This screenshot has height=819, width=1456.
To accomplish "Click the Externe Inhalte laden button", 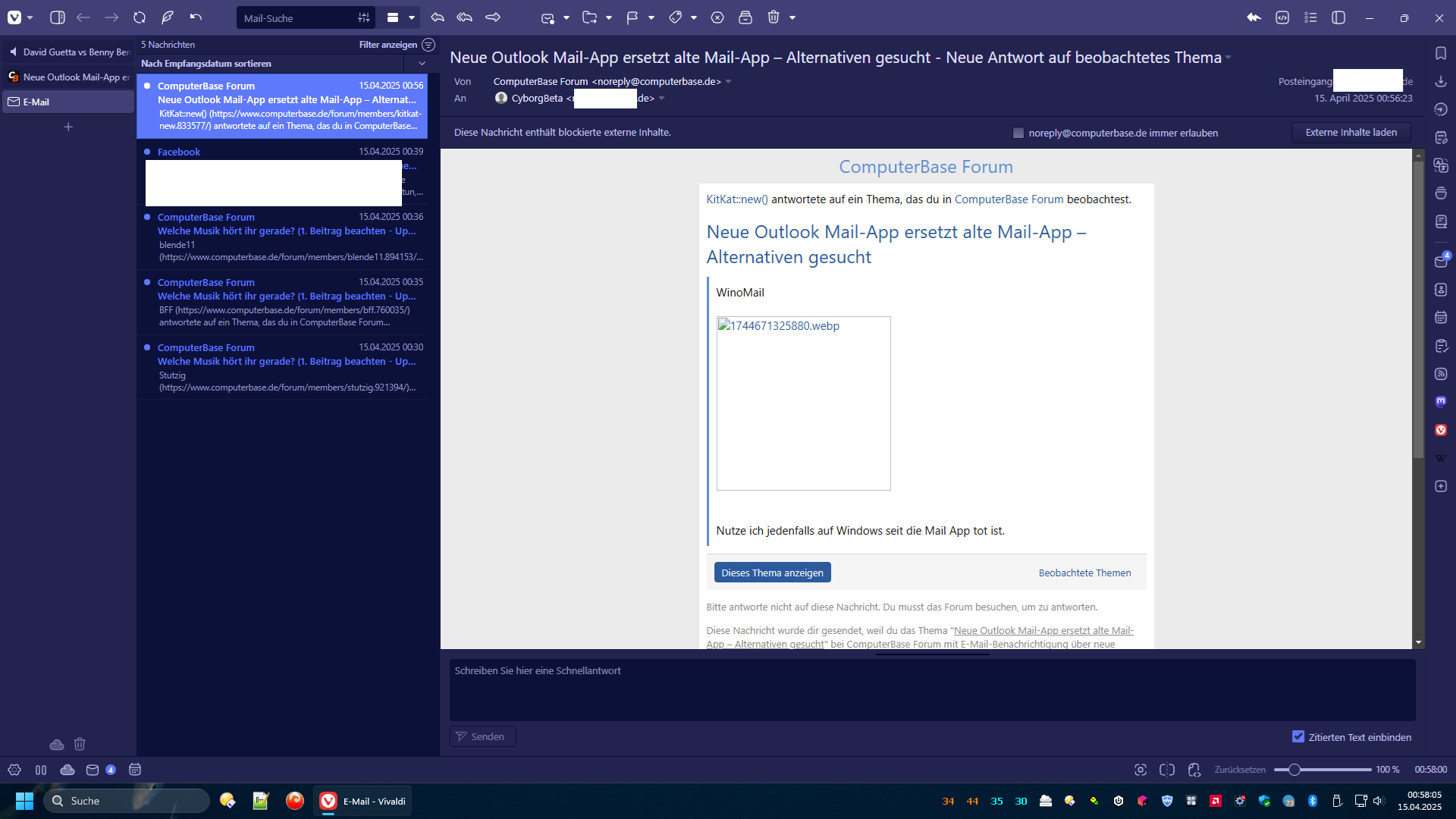I will (1351, 133).
